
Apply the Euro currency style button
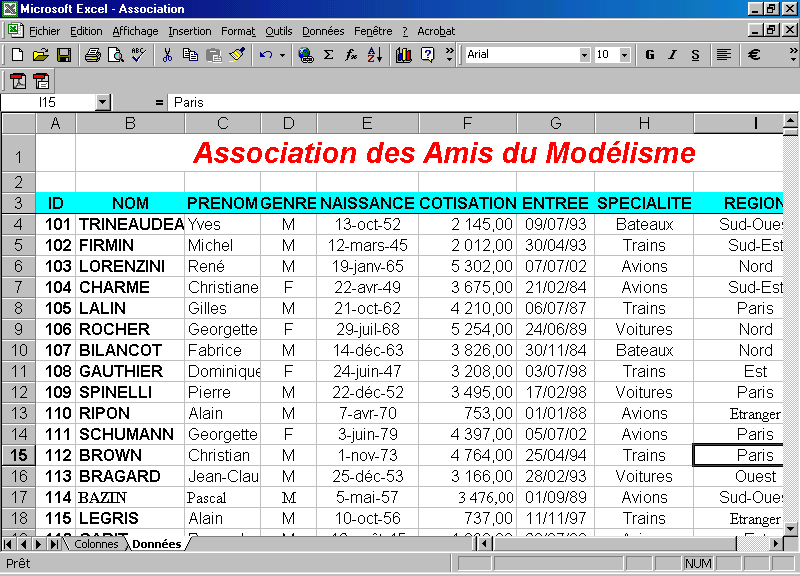[x=755, y=55]
